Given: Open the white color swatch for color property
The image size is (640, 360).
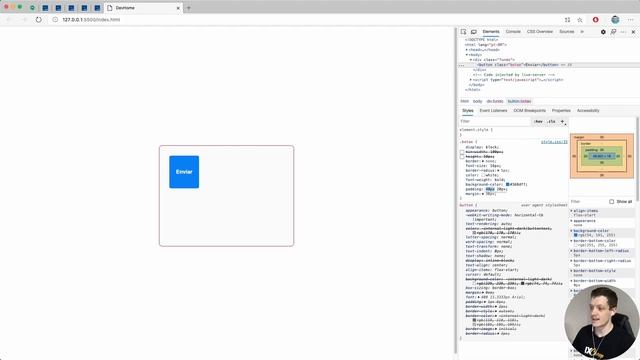Looking at the screenshot, I should pyautogui.click(x=483, y=175).
